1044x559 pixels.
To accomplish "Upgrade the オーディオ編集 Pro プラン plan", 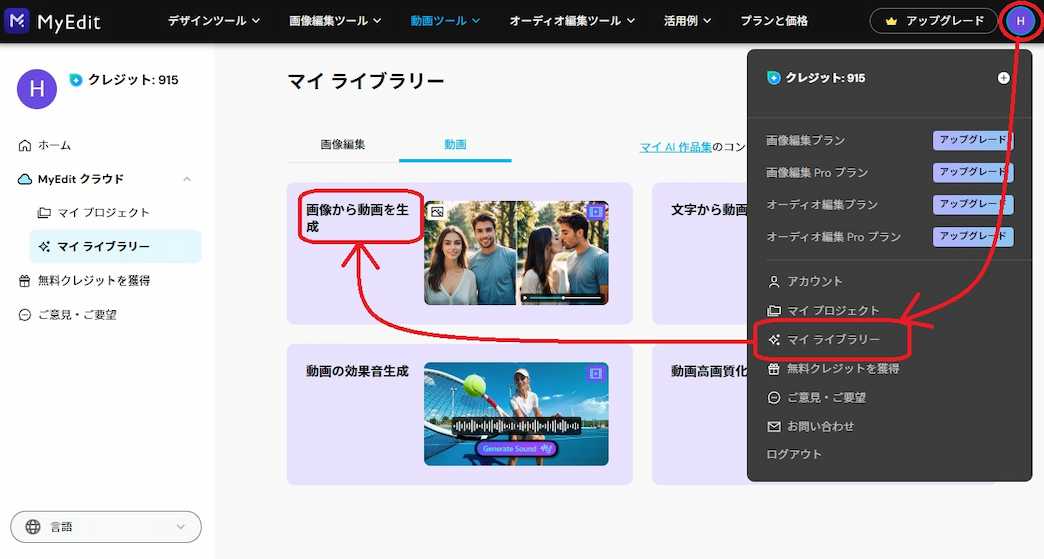I will (973, 236).
